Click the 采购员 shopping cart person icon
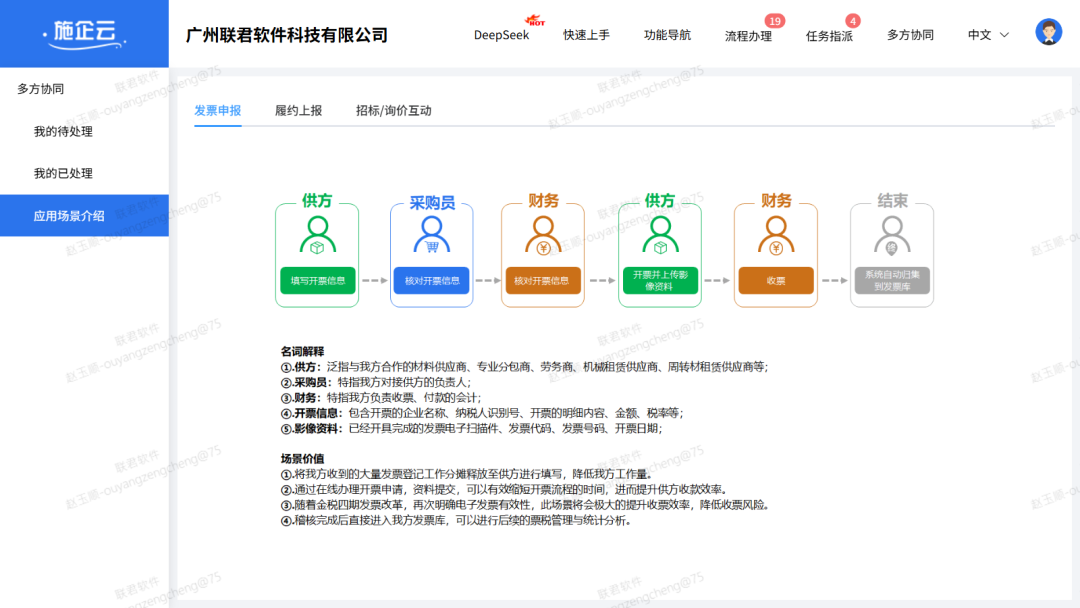Image resolution: width=1080 pixels, height=608 pixels. (x=432, y=235)
